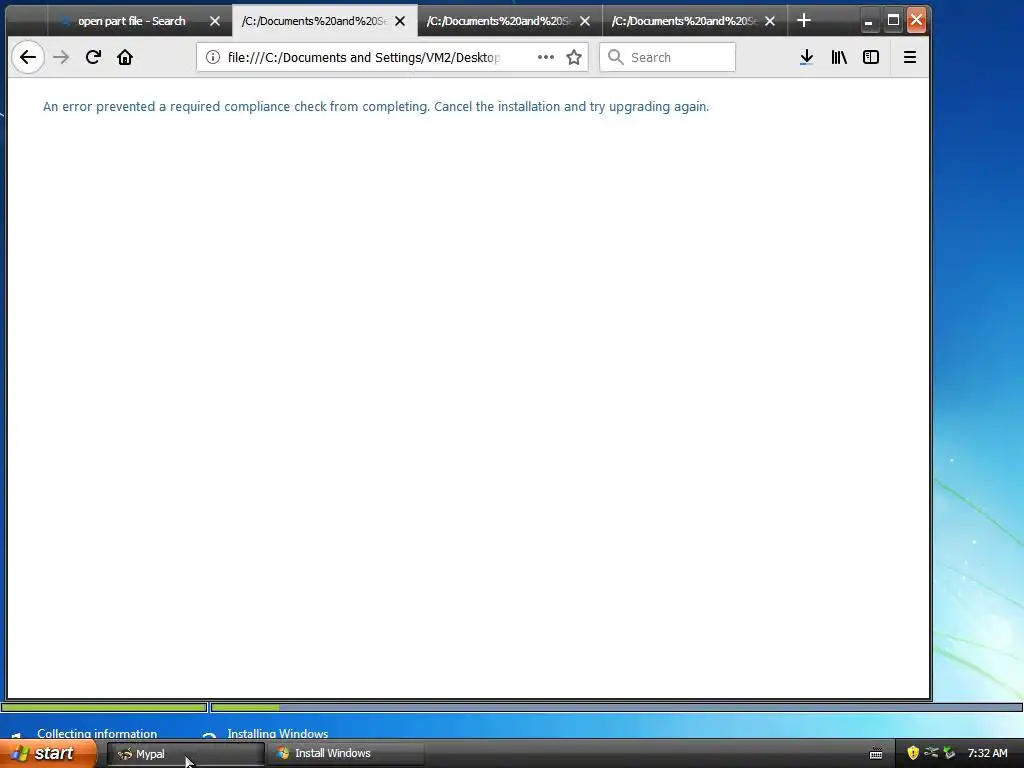The width and height of the screenshot is (1024, 768).
Task: Click the Windows start button
Action: pos(47,753)
